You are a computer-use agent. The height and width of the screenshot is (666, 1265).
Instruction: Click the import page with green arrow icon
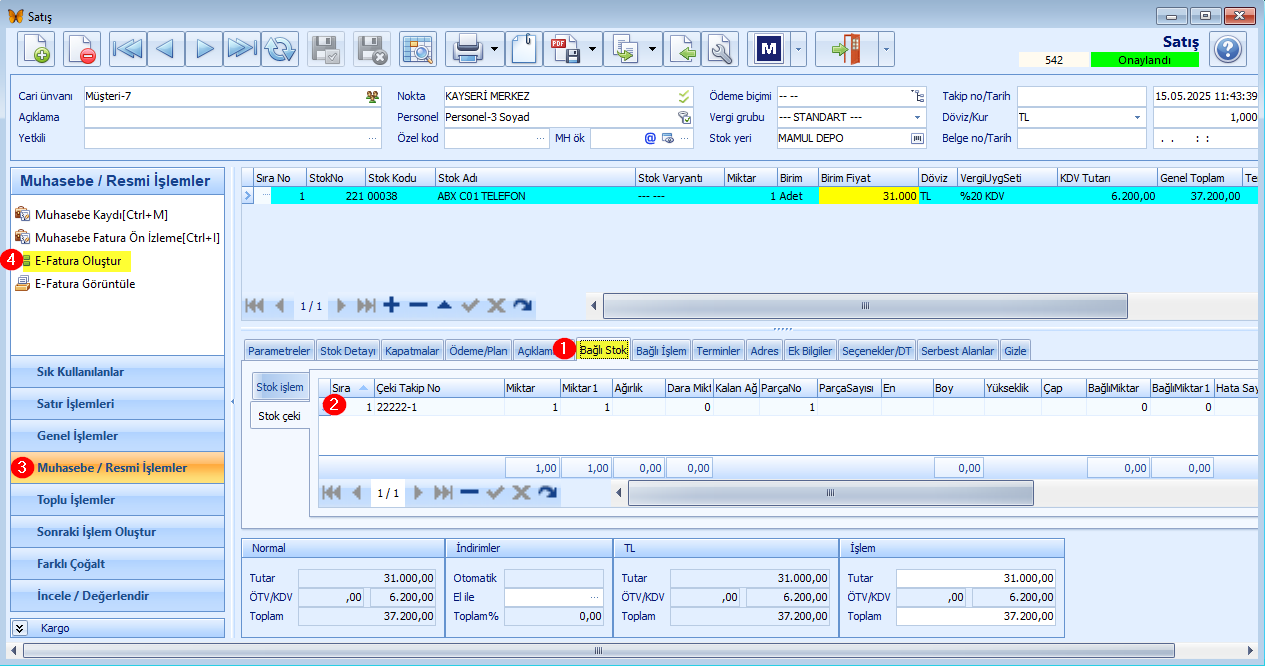click(x=682, y=48)
